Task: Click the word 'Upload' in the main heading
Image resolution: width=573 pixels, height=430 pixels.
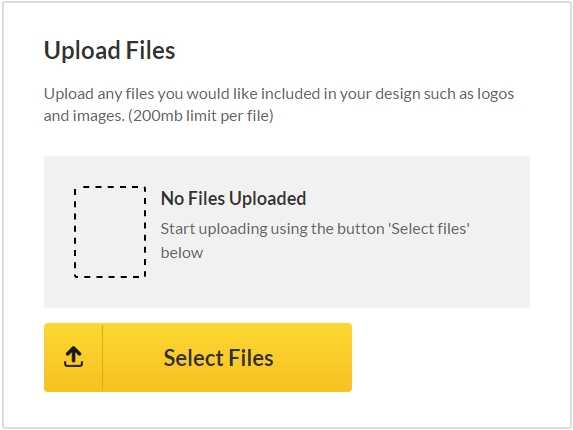Action: point(82,51)
